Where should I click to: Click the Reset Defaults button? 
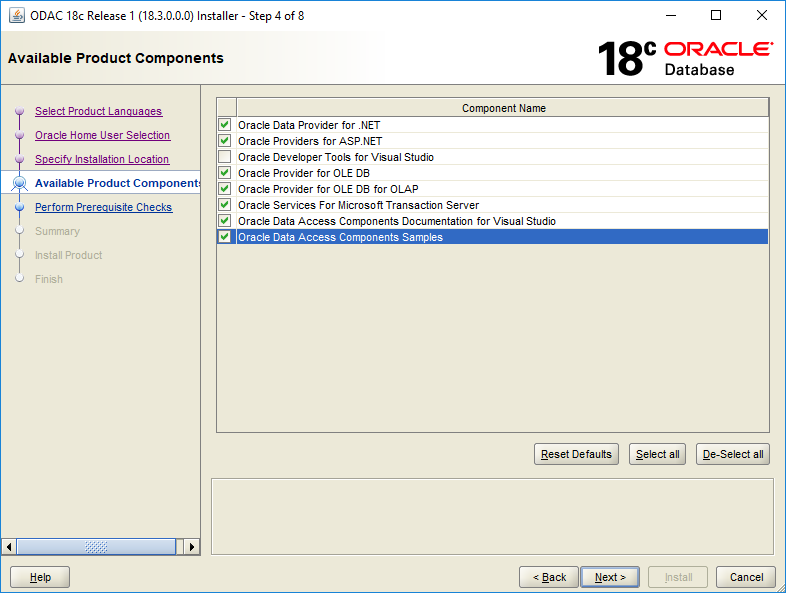[576, 454]
